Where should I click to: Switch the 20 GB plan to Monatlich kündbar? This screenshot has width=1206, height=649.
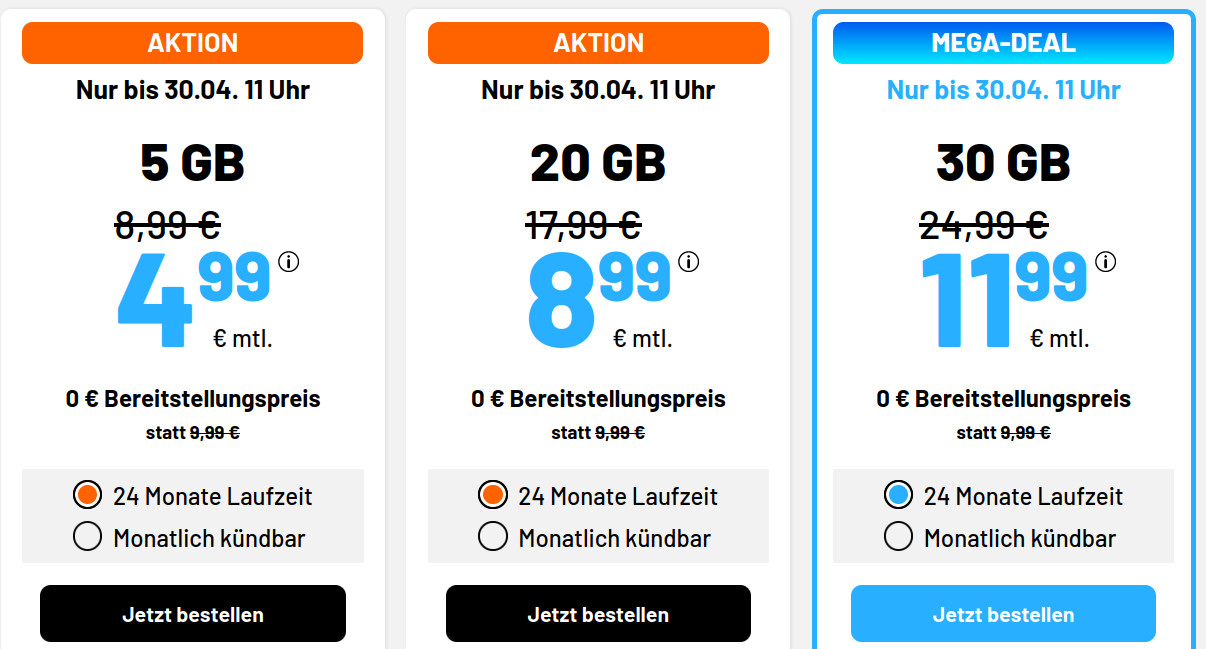[492, 536]
